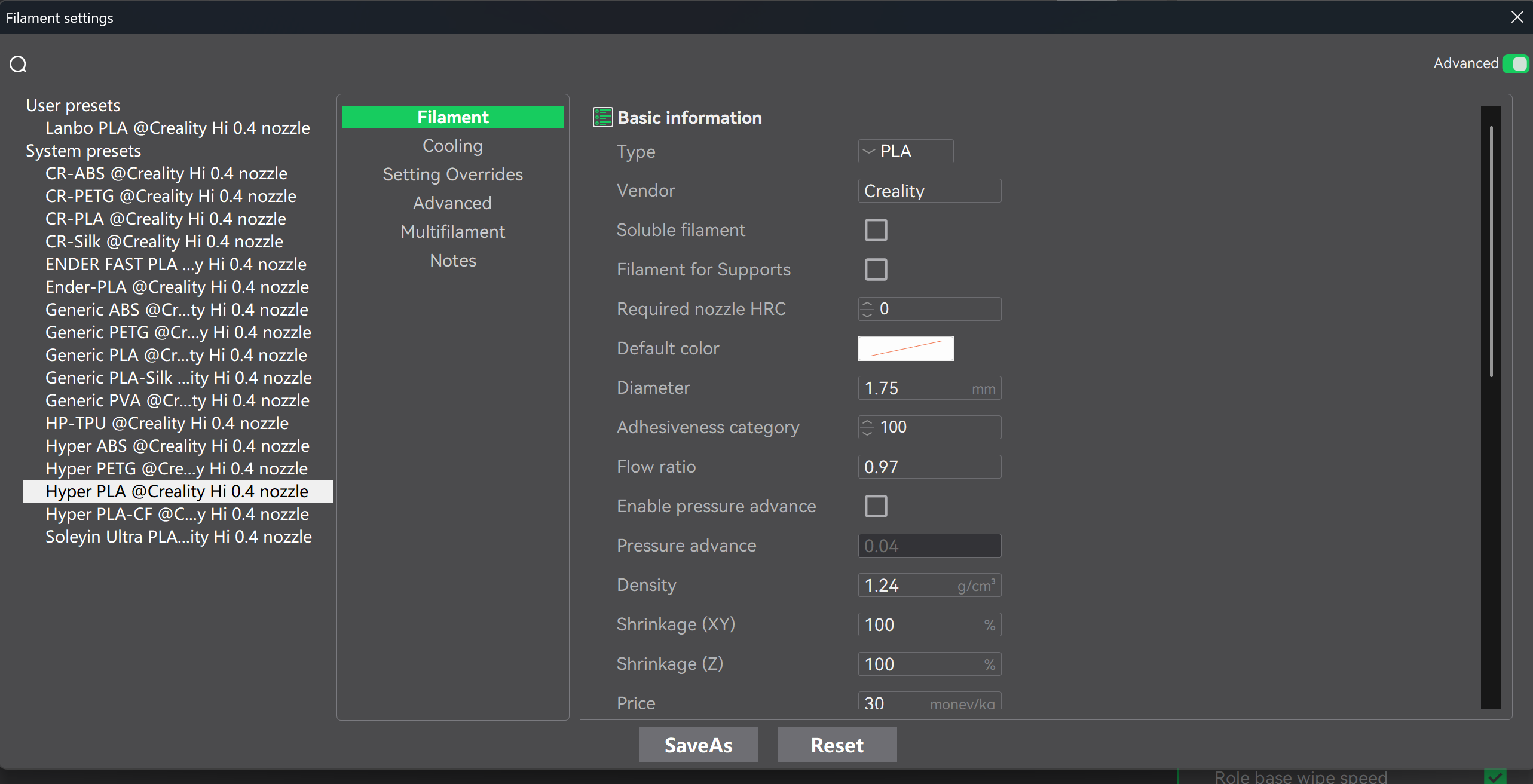Open the Setting Overrides tab
This screenshot has width=1533, height=784.
tap(452, 174)
